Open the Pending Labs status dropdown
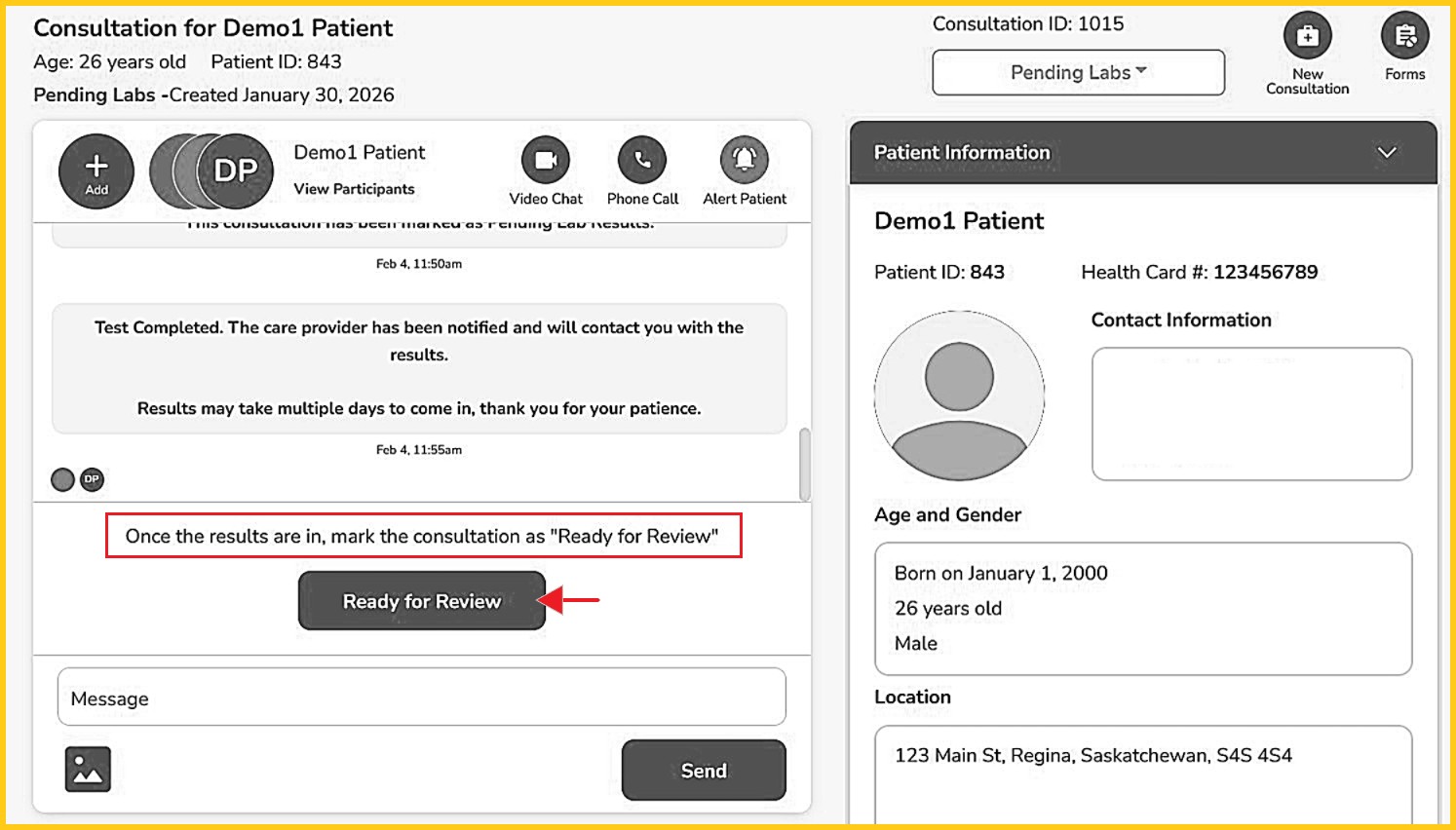 click(x=1078, y=73)
